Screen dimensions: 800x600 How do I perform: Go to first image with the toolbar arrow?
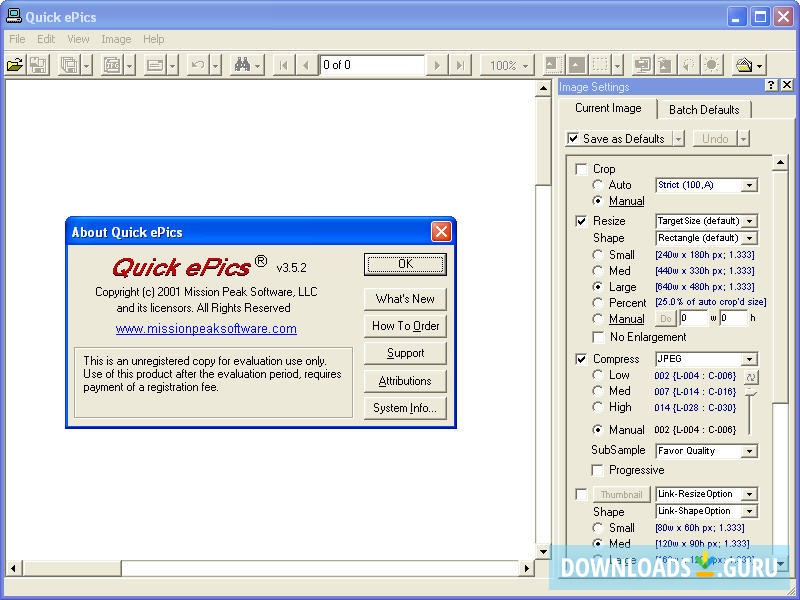(x=284, y=65)
